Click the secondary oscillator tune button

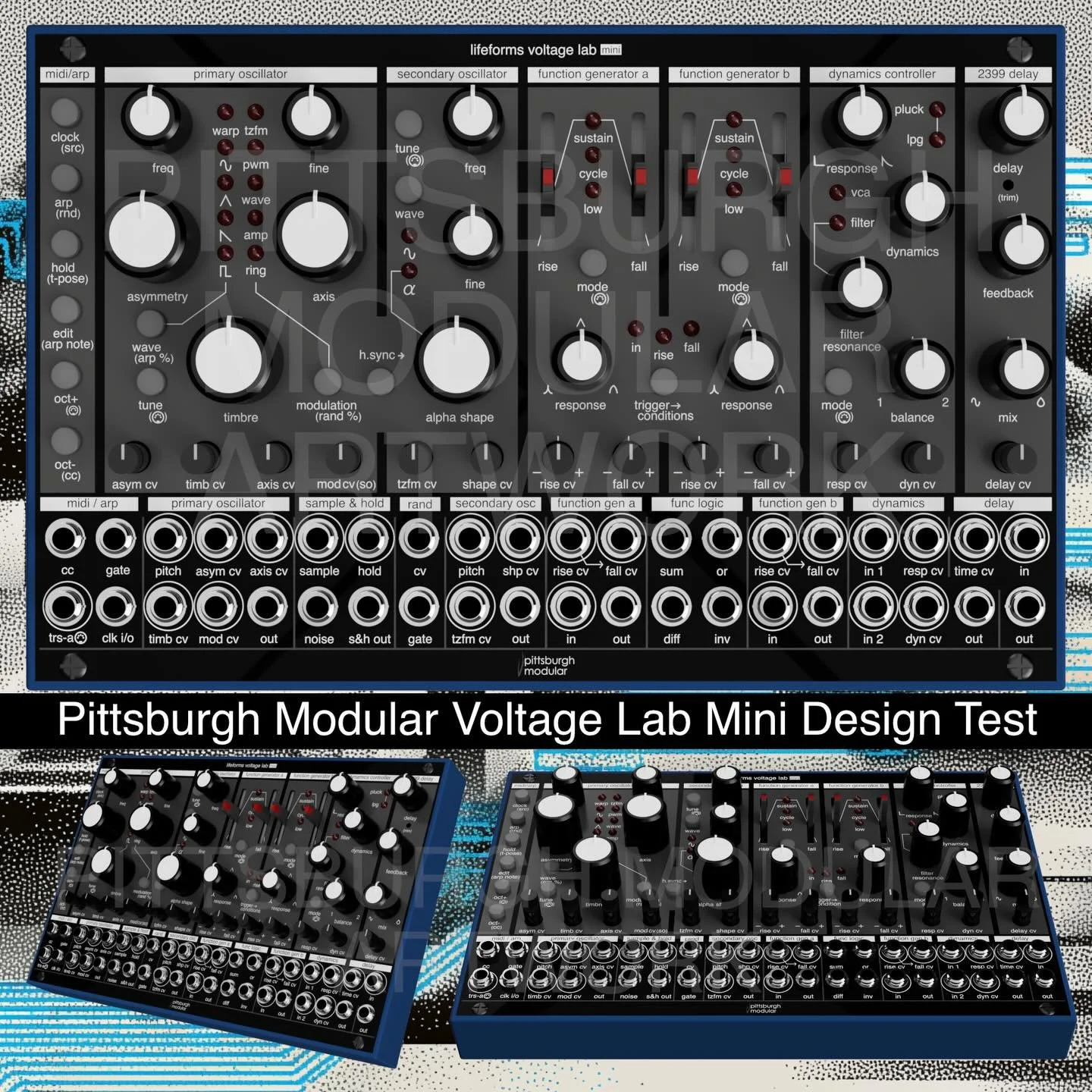tap(408, 123)
